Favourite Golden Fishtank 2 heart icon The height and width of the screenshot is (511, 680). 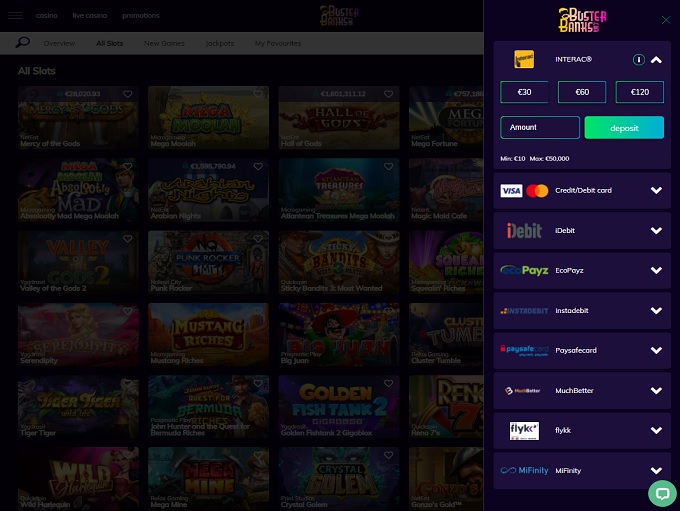pyautogui.click(x=389, y=383)
